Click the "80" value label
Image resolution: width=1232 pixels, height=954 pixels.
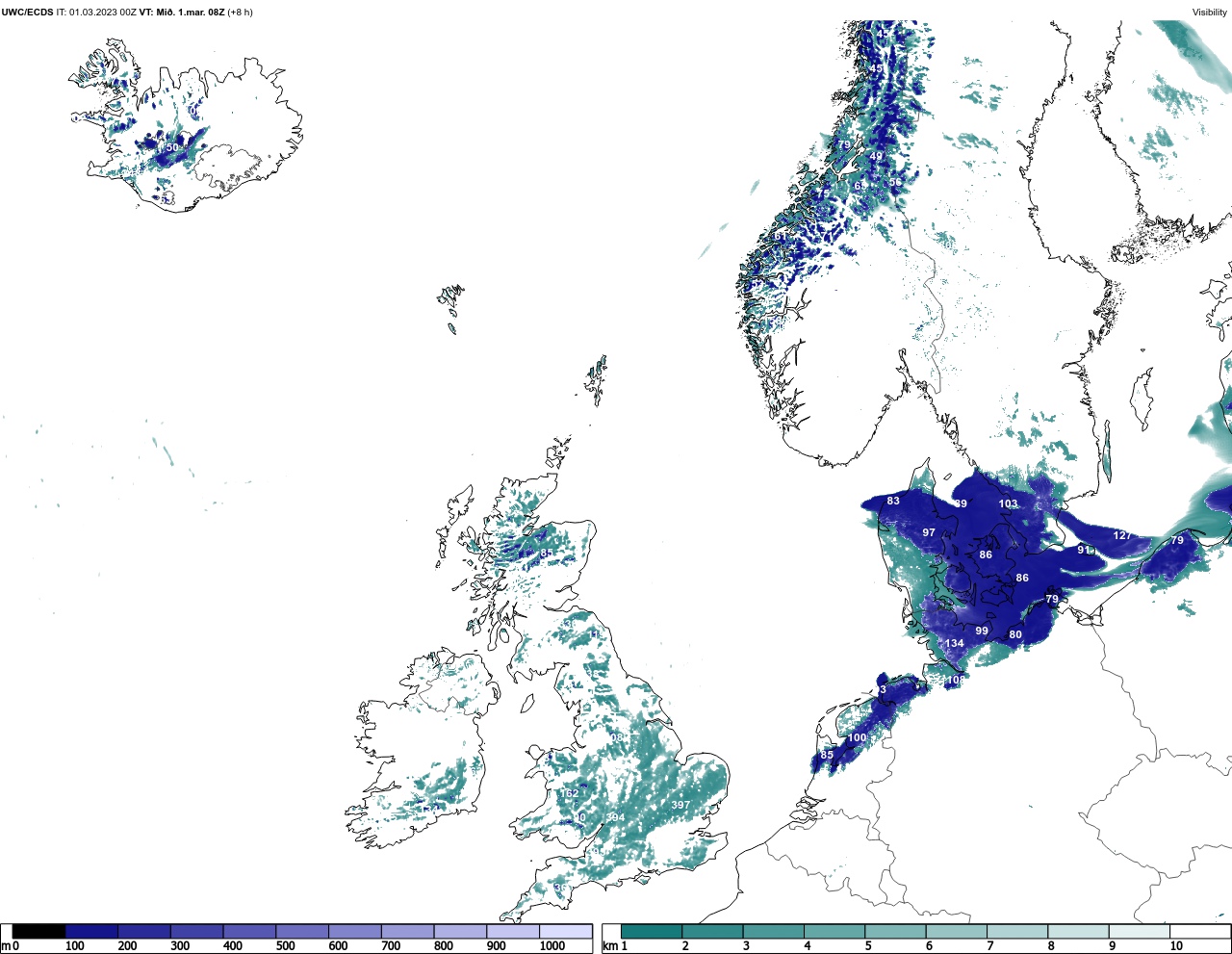tap(1015, 634)
